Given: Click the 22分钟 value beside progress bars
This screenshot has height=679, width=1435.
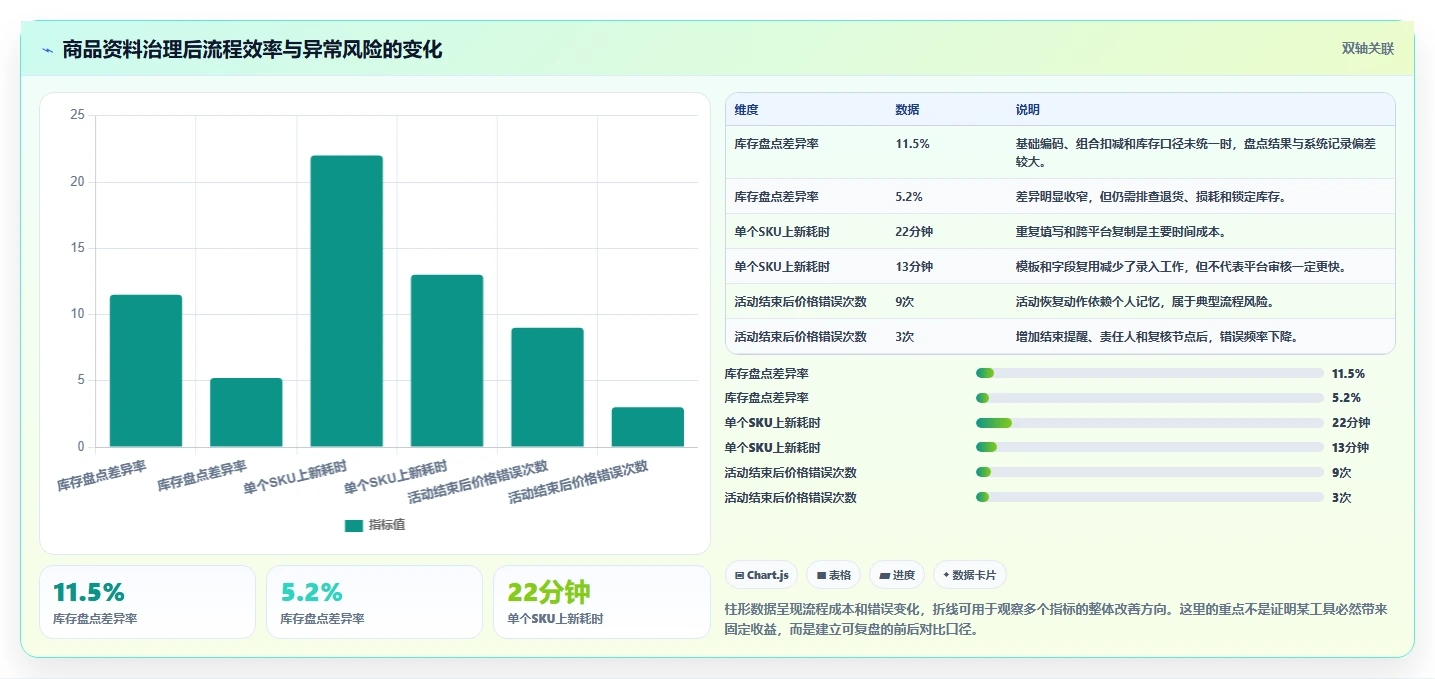Looking at the screenshot, I should click(x=1351, y=423).
